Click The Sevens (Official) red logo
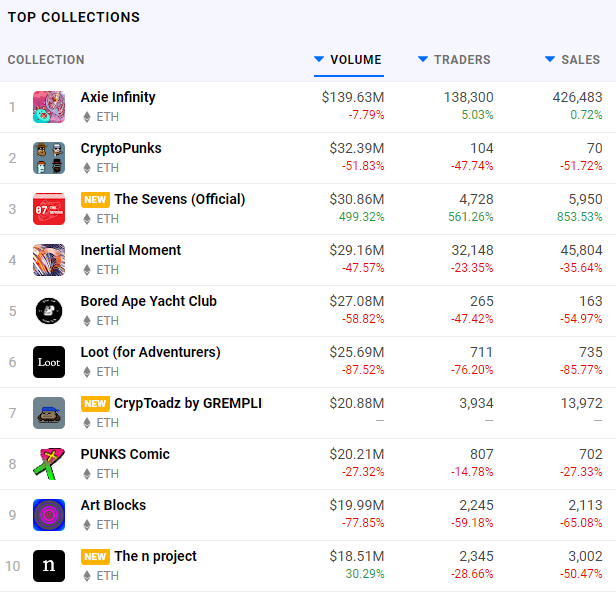The image size is (616, 592). [49, 209]
